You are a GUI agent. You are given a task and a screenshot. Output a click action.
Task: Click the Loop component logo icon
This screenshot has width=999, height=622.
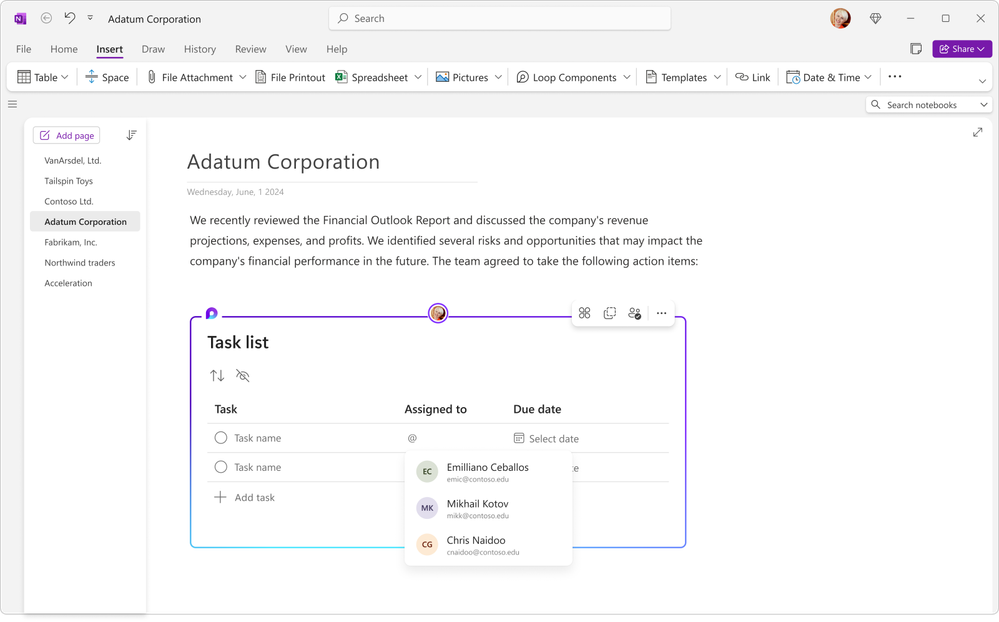(x=212, y=313)
